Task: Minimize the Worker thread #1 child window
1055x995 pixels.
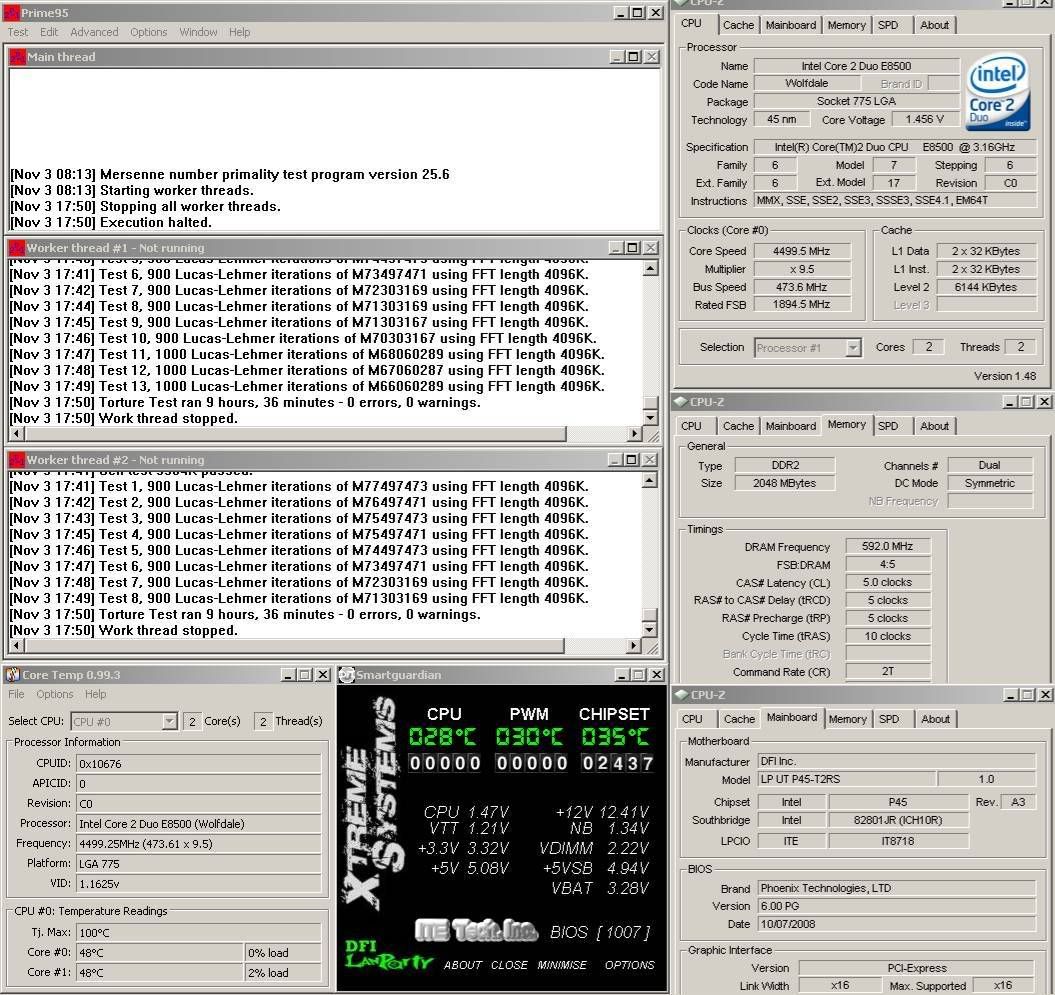Action: pos(616,248)
